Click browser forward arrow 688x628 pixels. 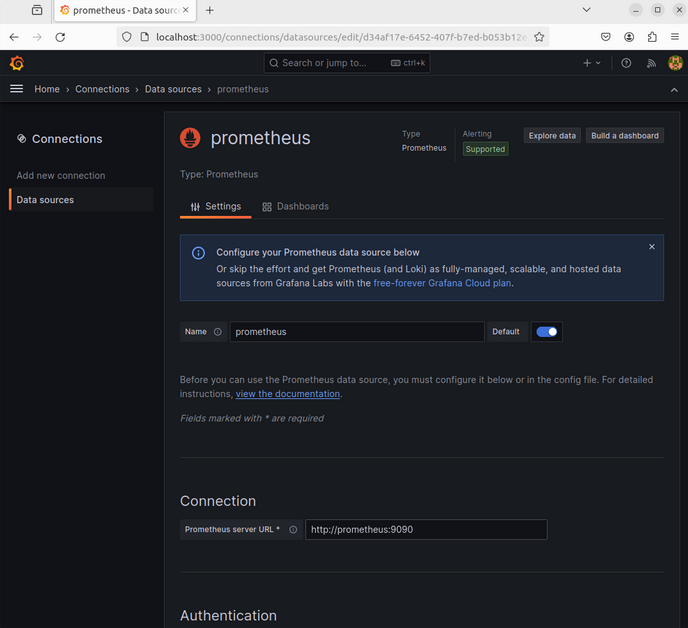(x=37, y=37)
